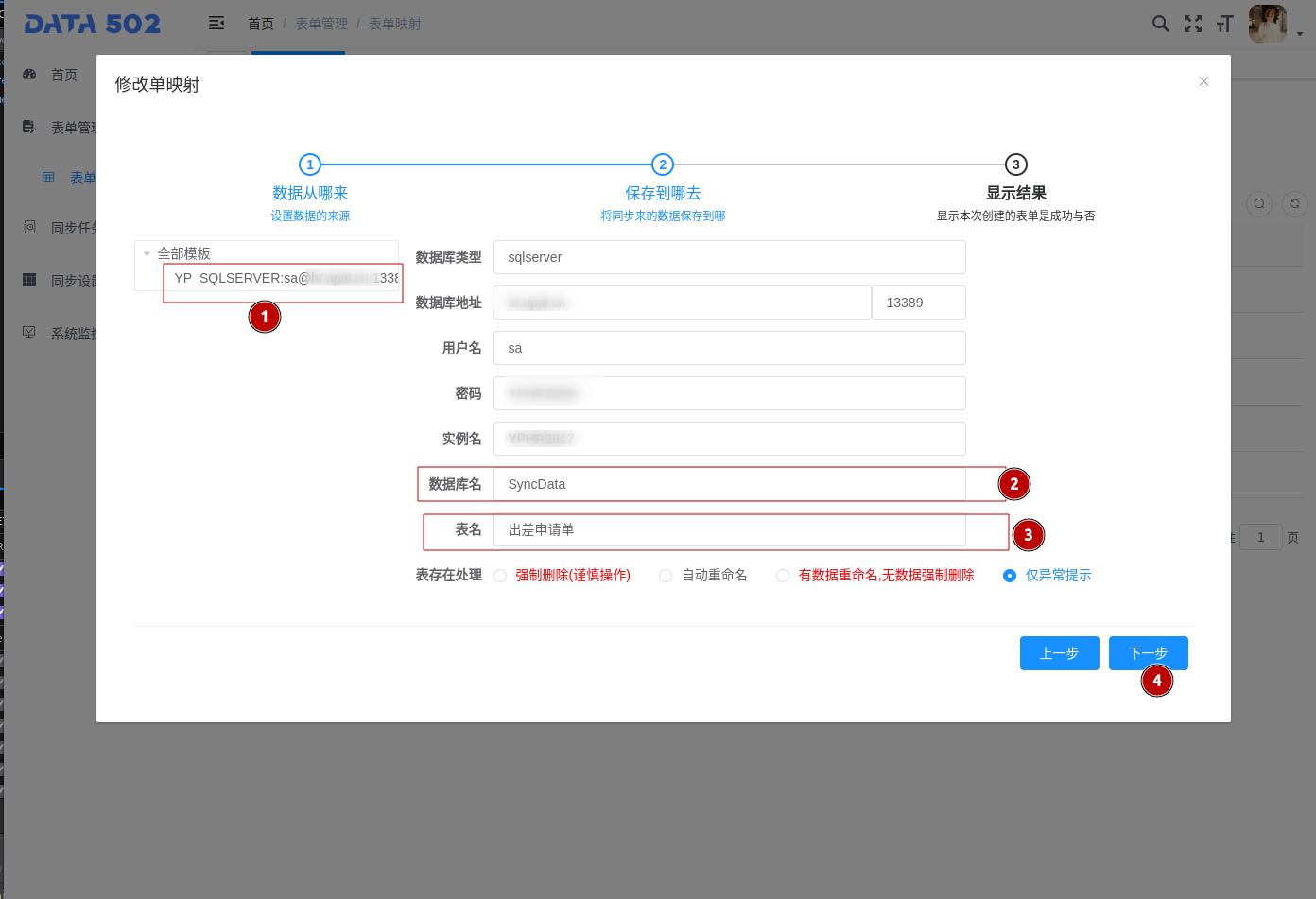Collapse the 全部模板 tree node
Screen dimensions: 1316x899
(147, 253)
